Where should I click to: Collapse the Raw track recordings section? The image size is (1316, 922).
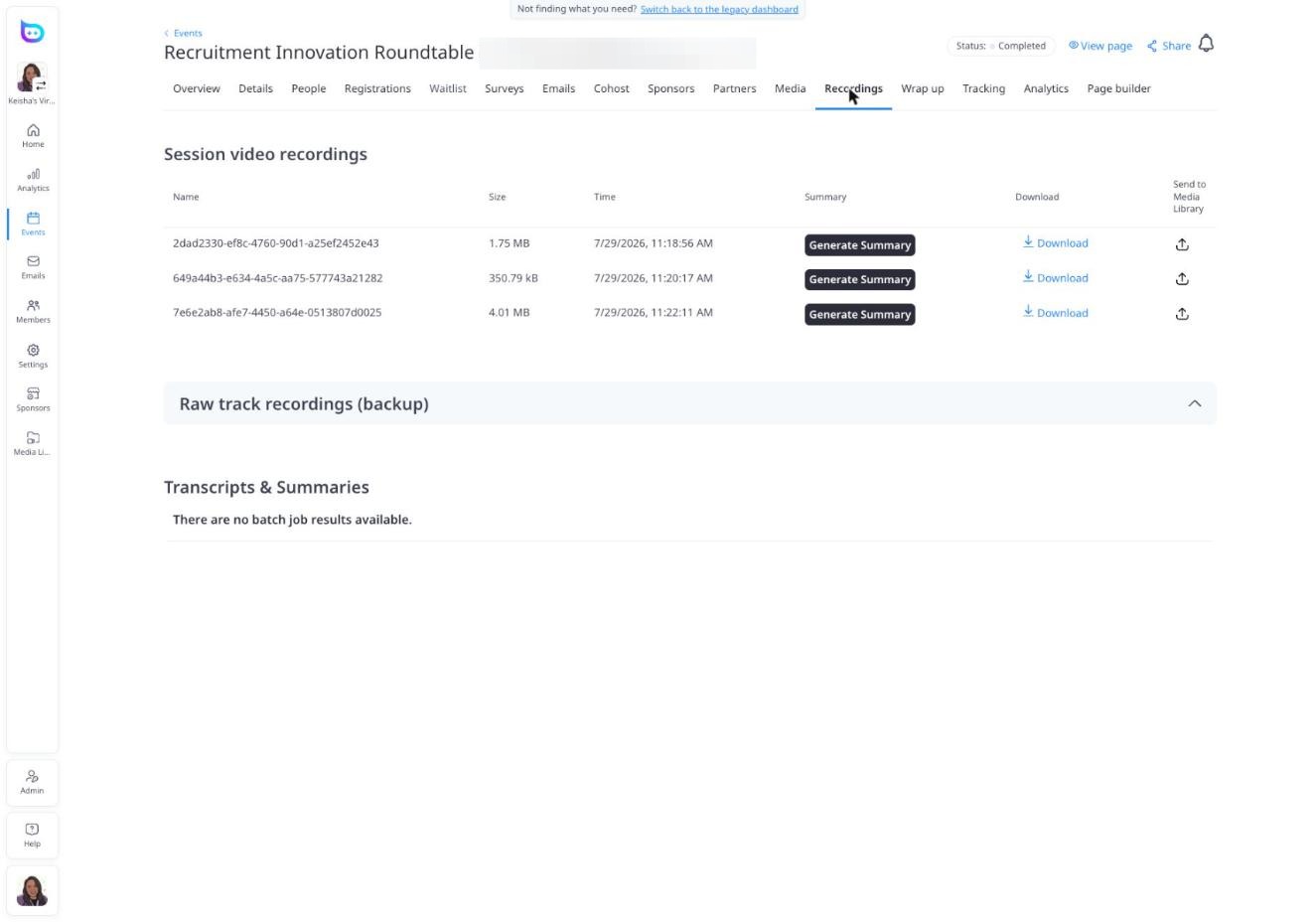click(x=1195, y=403)
